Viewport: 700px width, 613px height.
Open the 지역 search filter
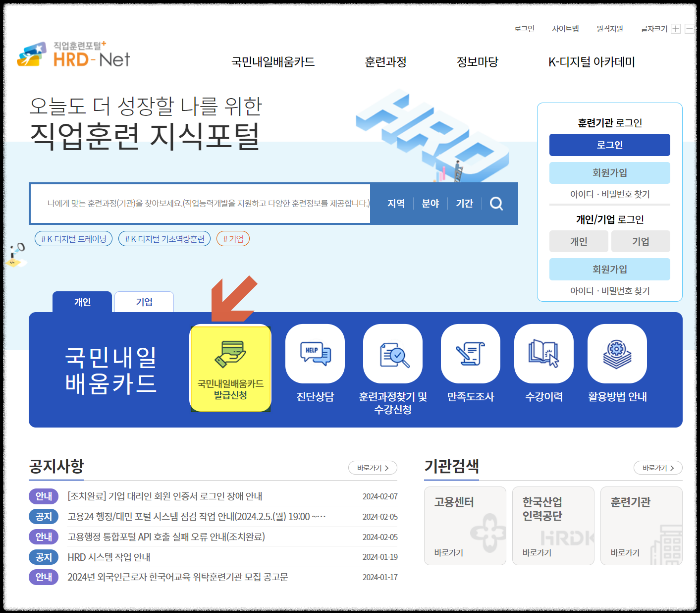tap(396, 204)
